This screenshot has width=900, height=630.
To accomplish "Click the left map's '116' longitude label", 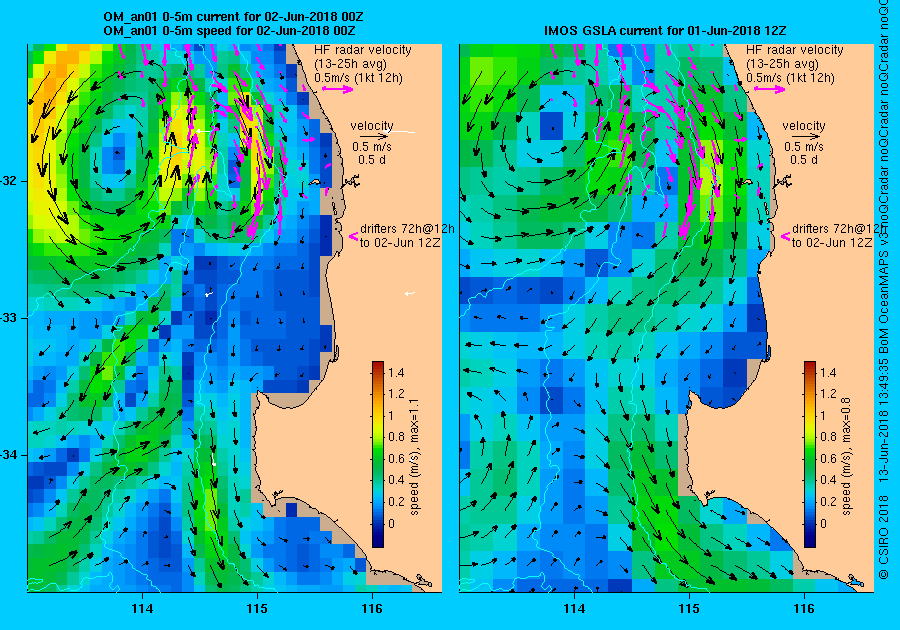I will pyautogui.click(x=372, y=609).
